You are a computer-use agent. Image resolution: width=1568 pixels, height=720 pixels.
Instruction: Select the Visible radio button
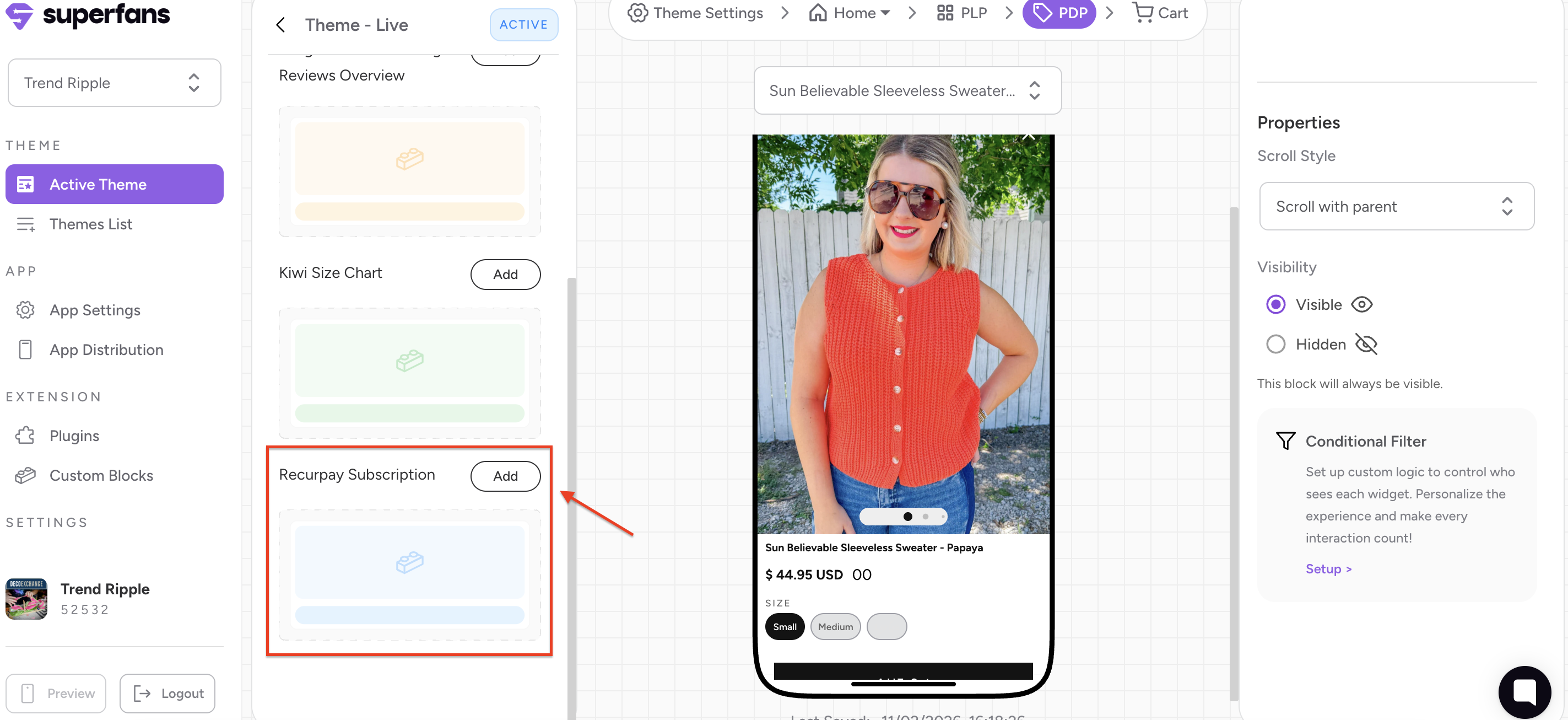click(x=1275, y=304)
